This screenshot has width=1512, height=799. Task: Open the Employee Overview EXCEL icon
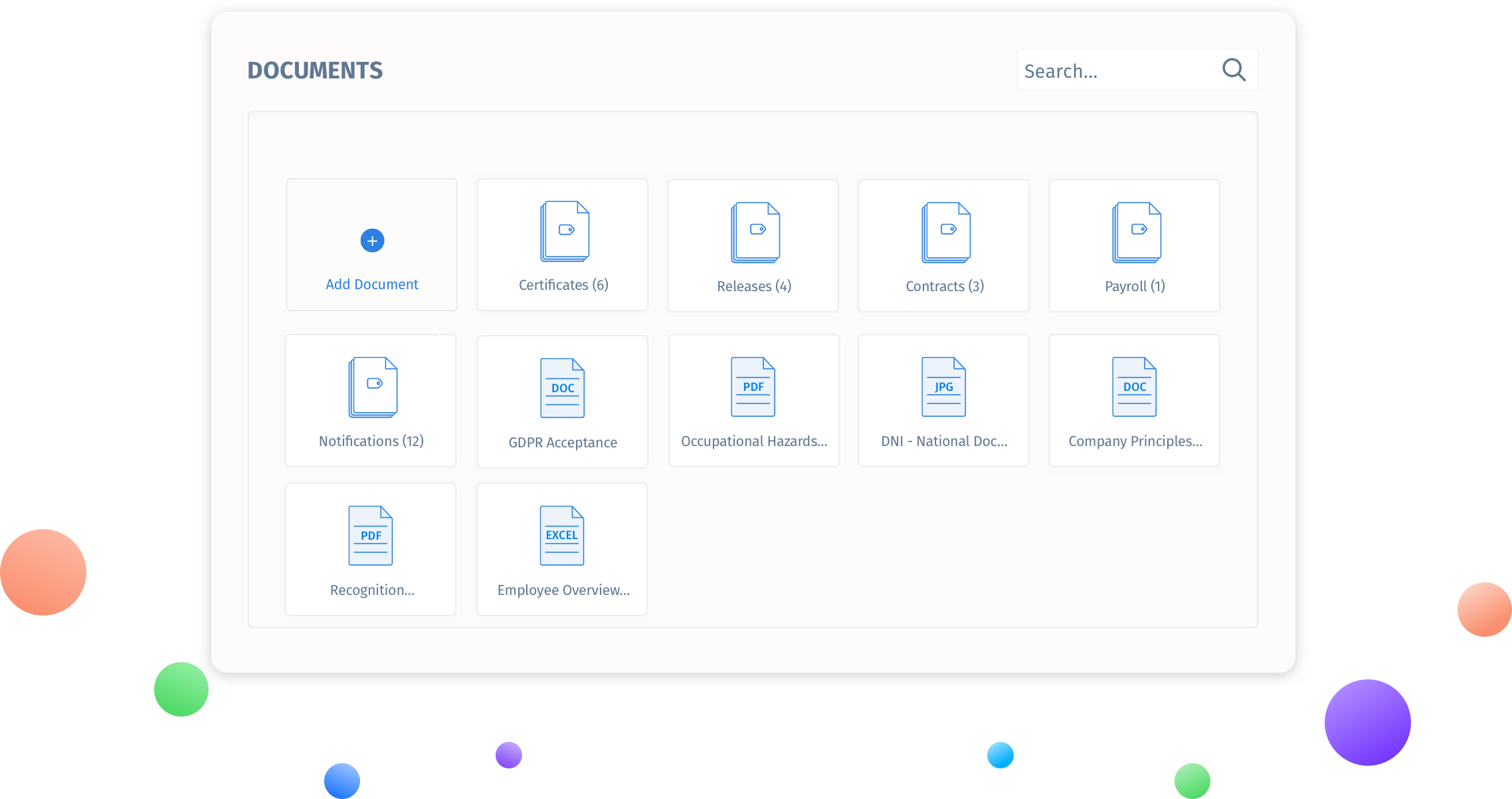point(561,536)
